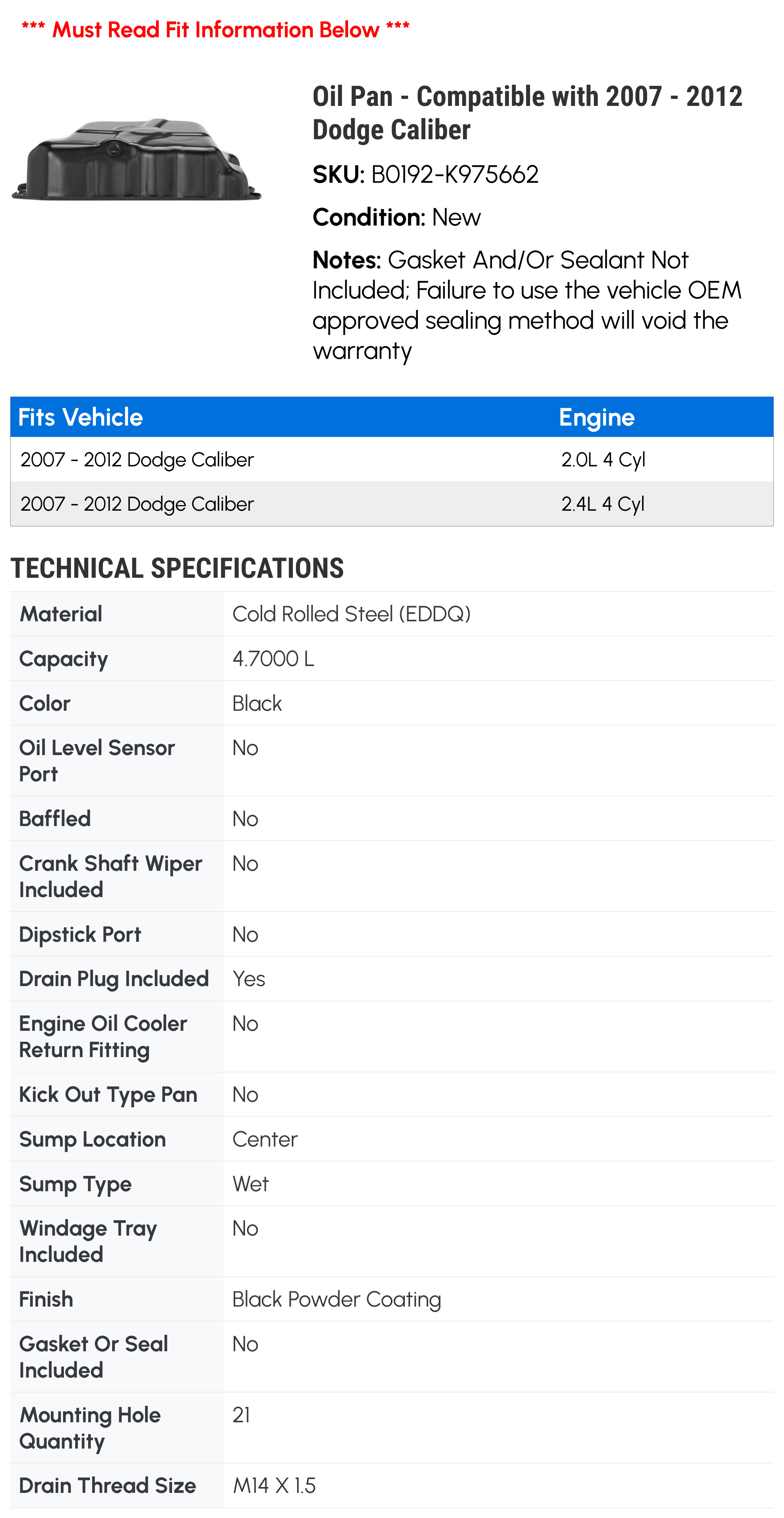The height and width of the screenshot is (1518, 784).
Task: Click the Color Black value
Action: tap(257, 704)
